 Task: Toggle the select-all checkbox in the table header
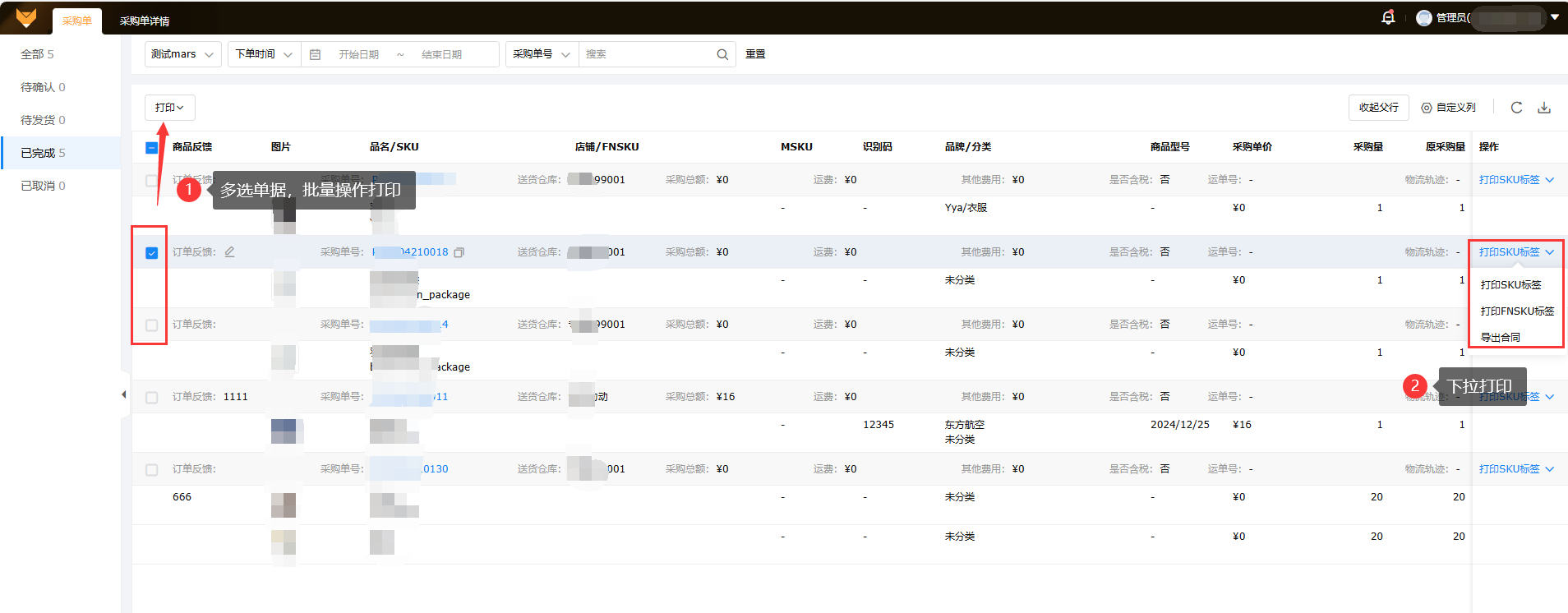click(x=151, y=148)
